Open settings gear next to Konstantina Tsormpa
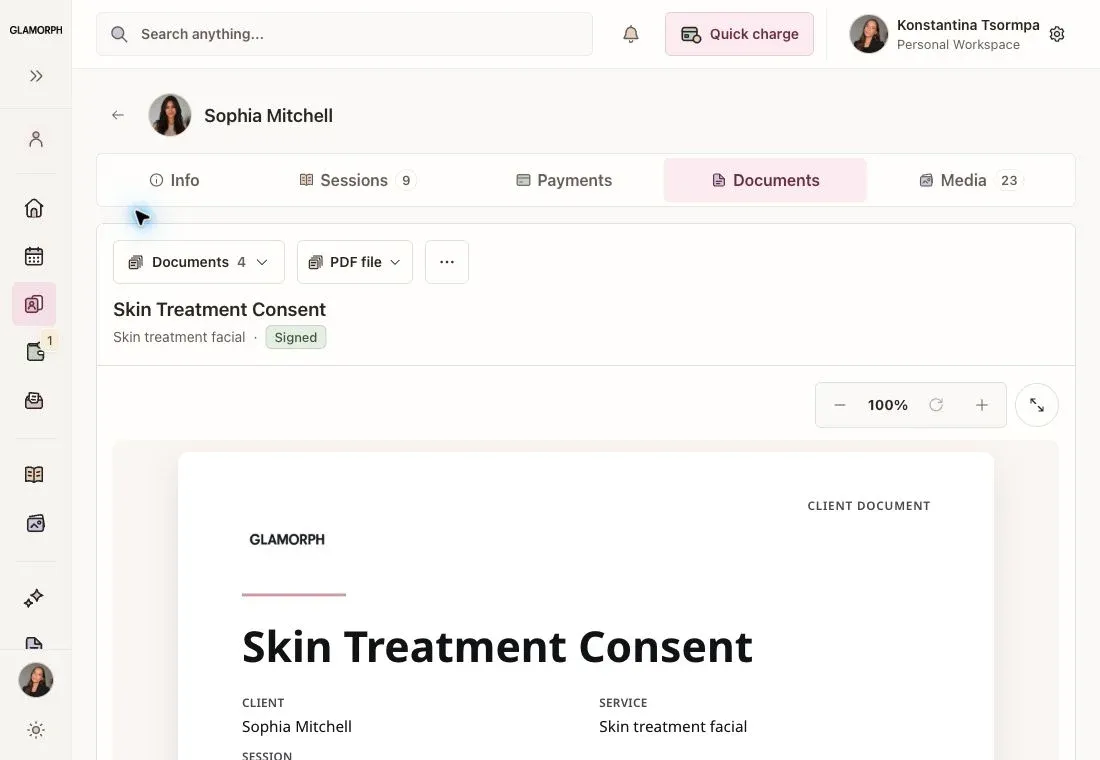This screenshot has width=1100, height=760. 1057,34
